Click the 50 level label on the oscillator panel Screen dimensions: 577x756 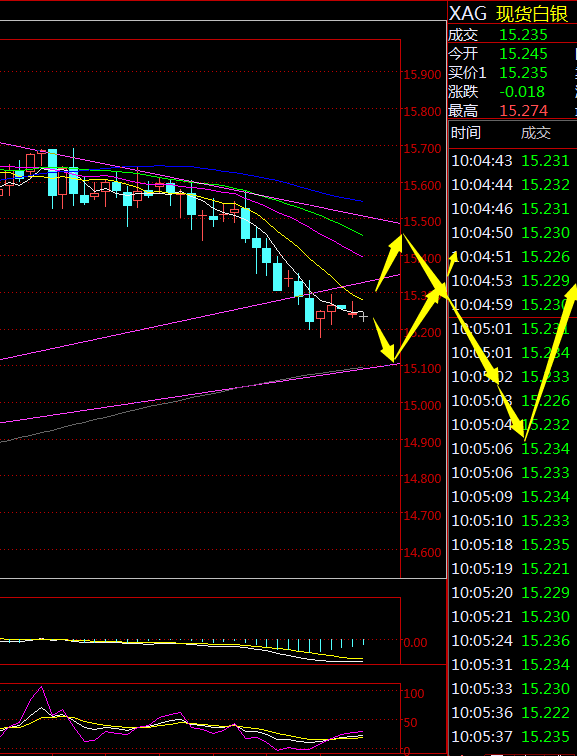pos(410,723)
